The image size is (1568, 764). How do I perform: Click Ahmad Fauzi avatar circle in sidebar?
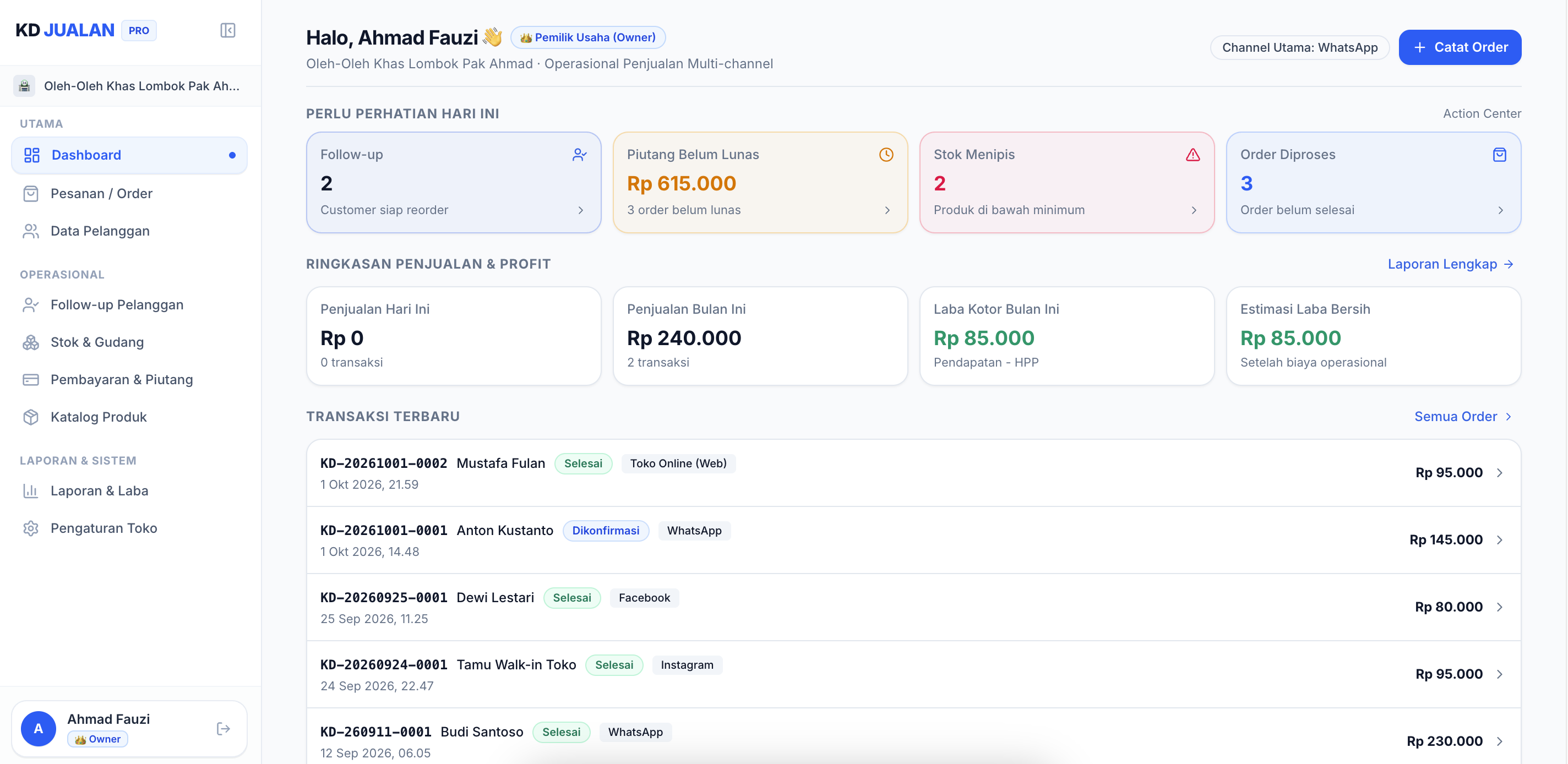[39, 729]
